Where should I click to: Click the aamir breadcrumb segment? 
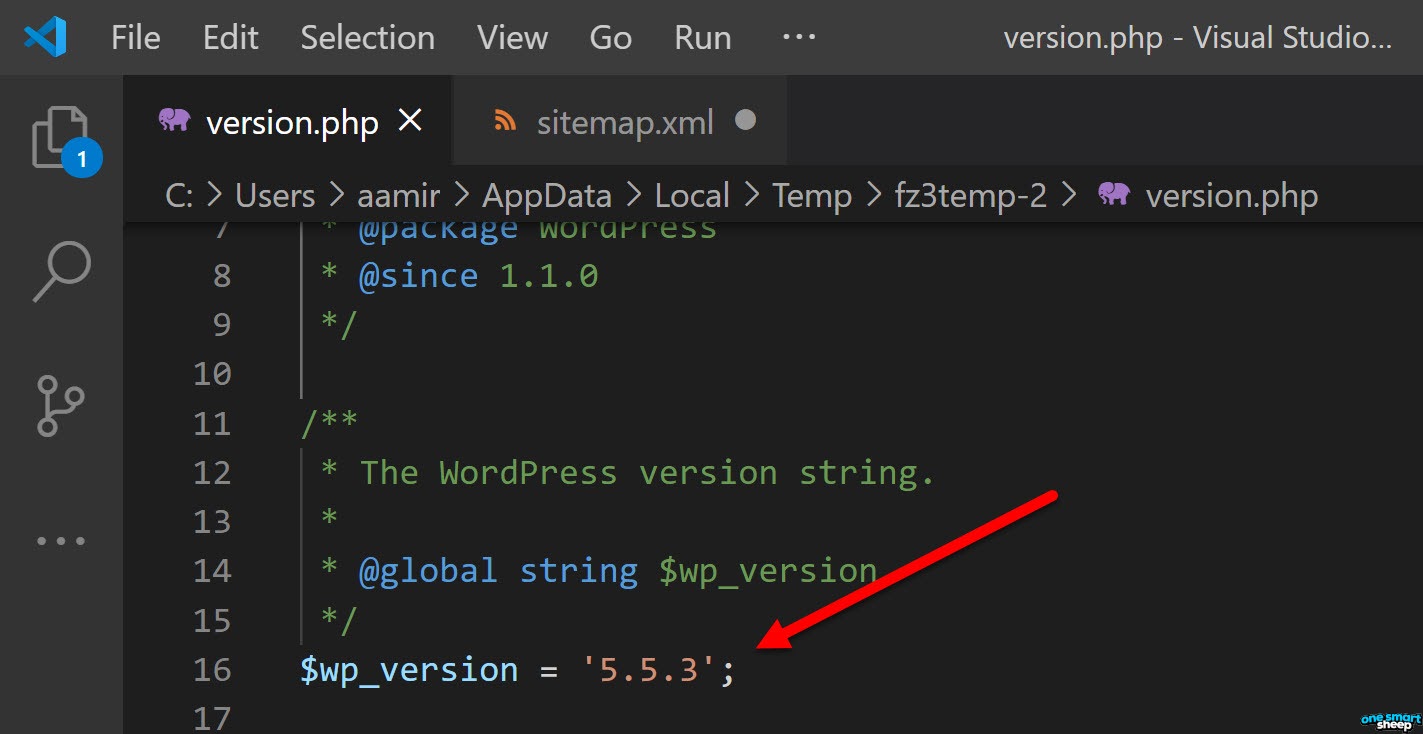(x=398, y=195)
